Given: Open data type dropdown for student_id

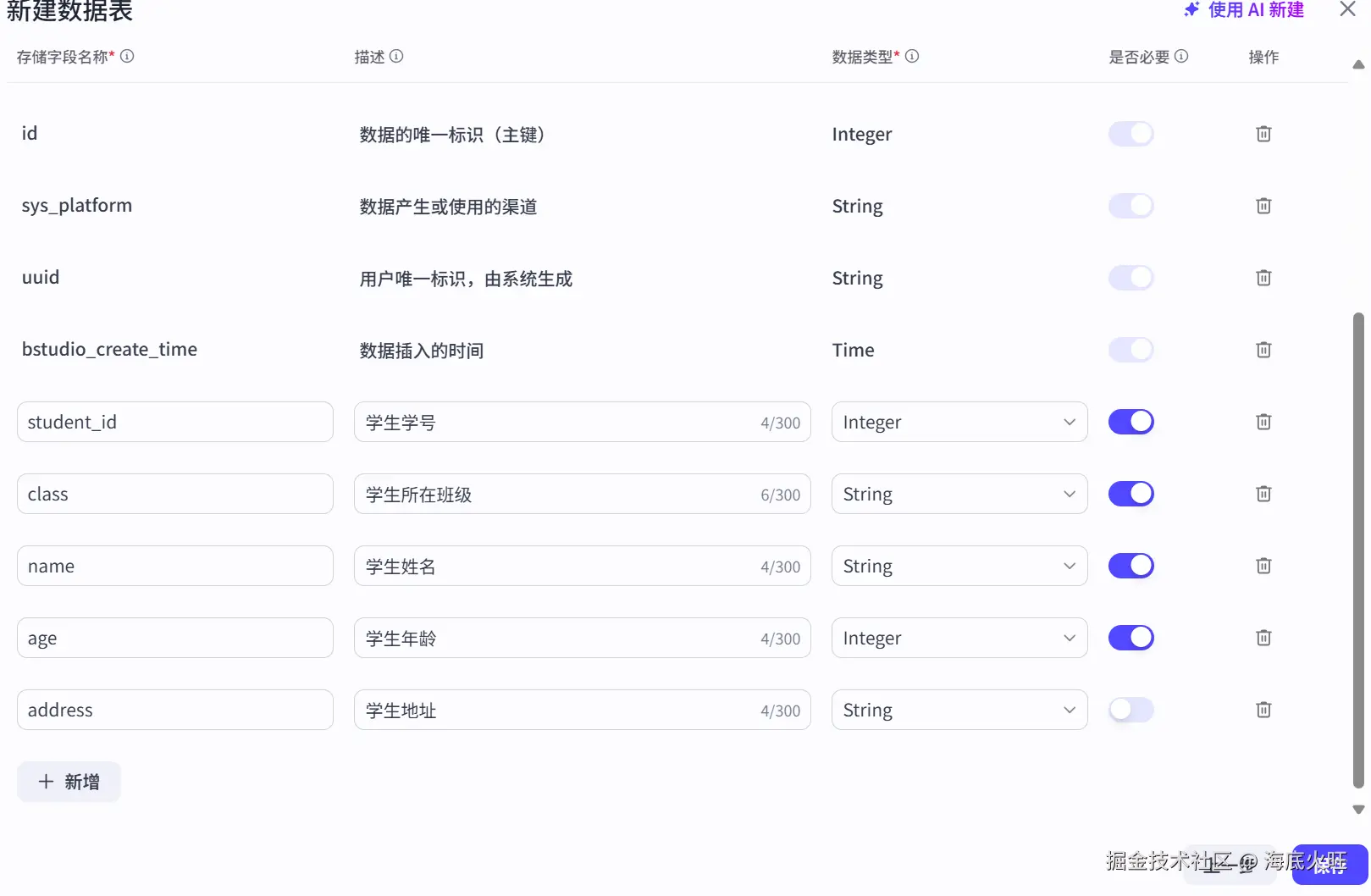Looking at the screenshot, I should 959,422.
